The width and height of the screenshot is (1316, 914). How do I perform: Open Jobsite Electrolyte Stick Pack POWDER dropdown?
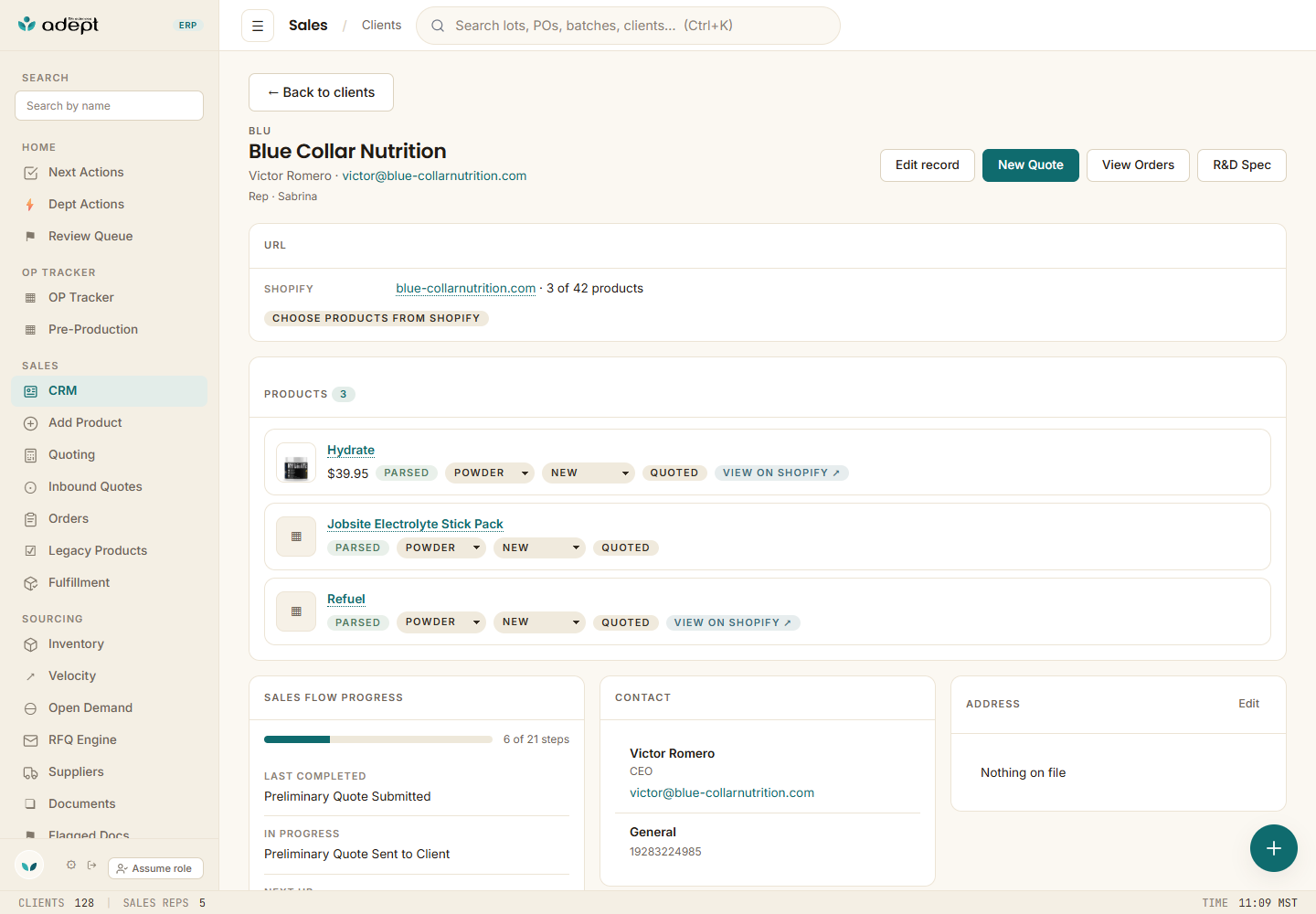(441, 547)
